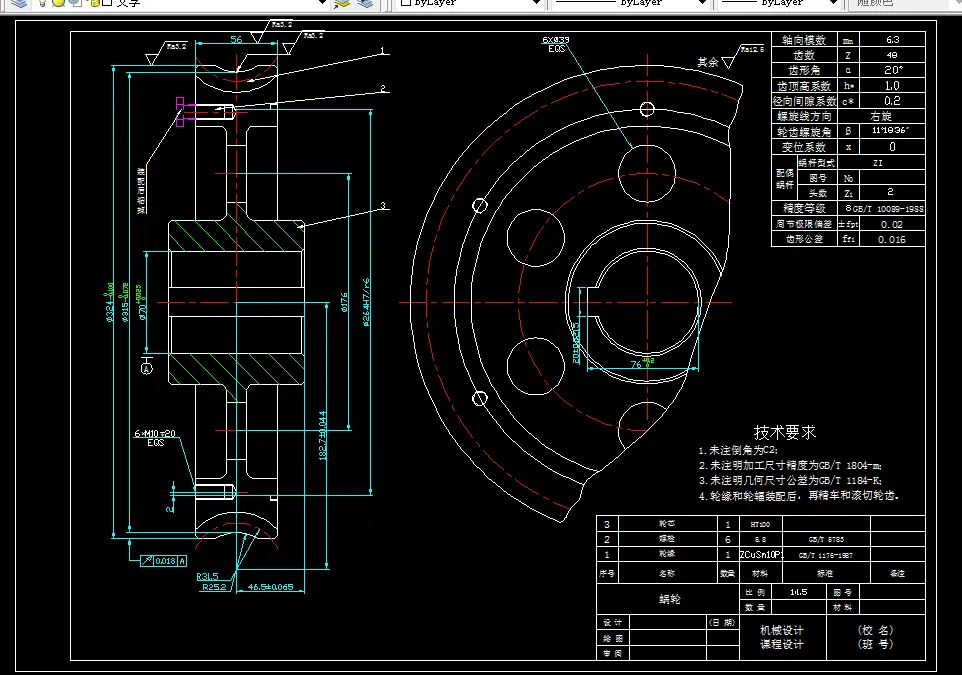Select the 0.018 A runout tolerance frame
Screen dimensions: 962x675
pos(163,560)
